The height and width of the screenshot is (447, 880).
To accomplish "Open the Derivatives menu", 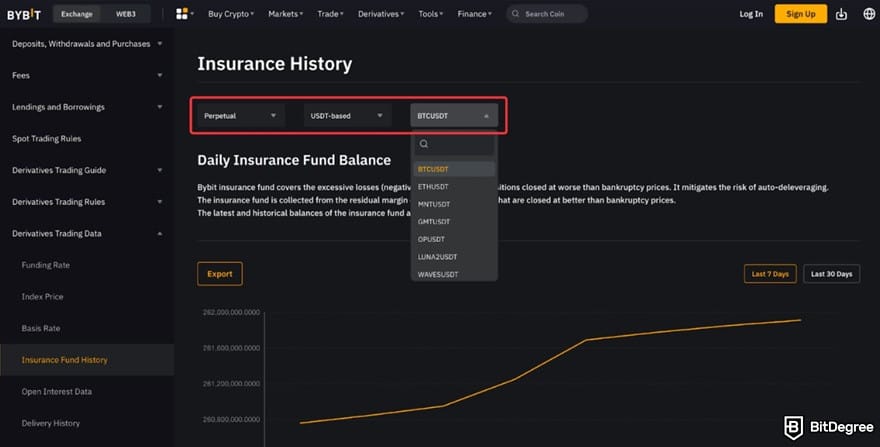I will (381, 14).
